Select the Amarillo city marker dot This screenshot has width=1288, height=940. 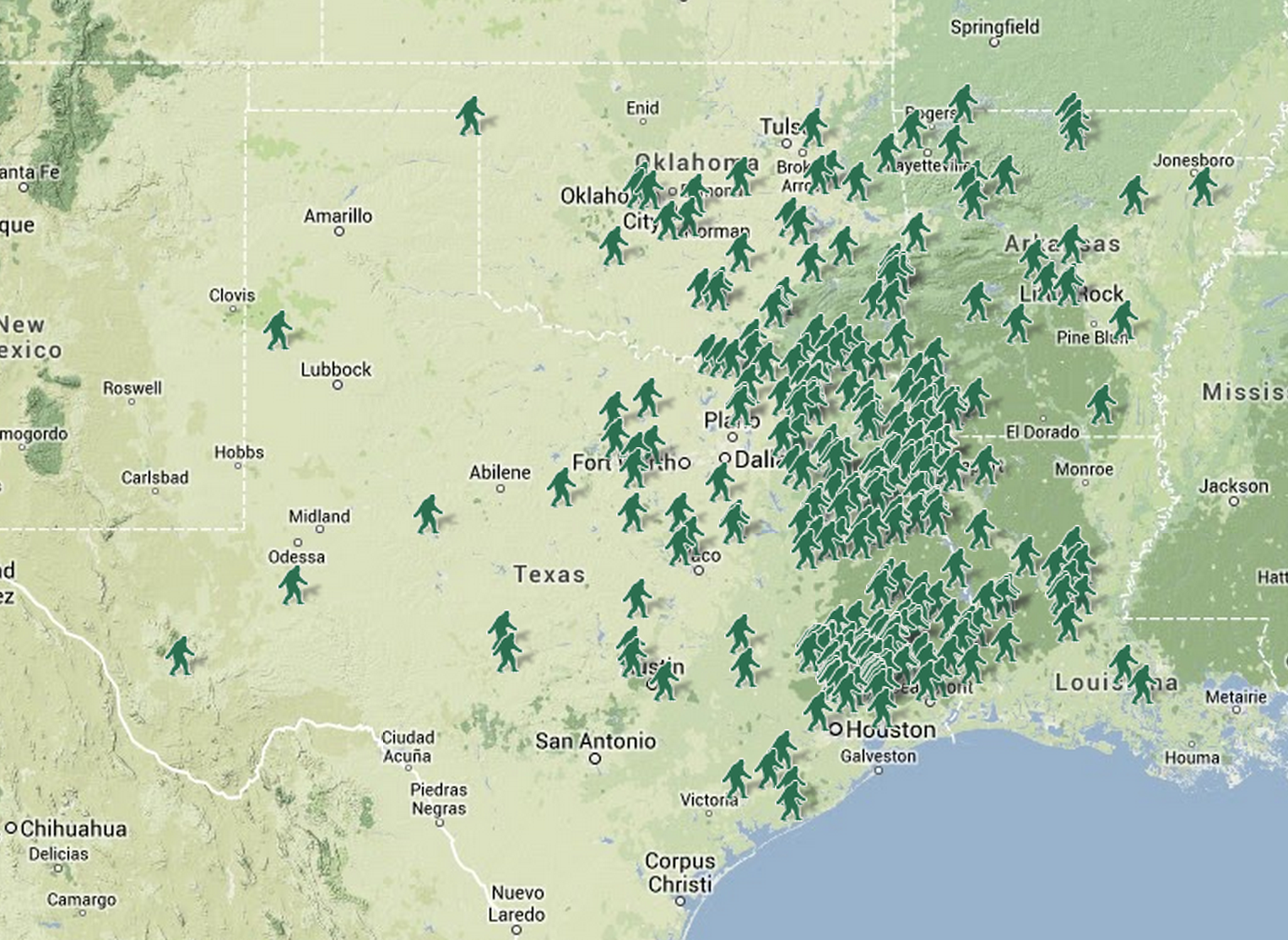point(339,231)
